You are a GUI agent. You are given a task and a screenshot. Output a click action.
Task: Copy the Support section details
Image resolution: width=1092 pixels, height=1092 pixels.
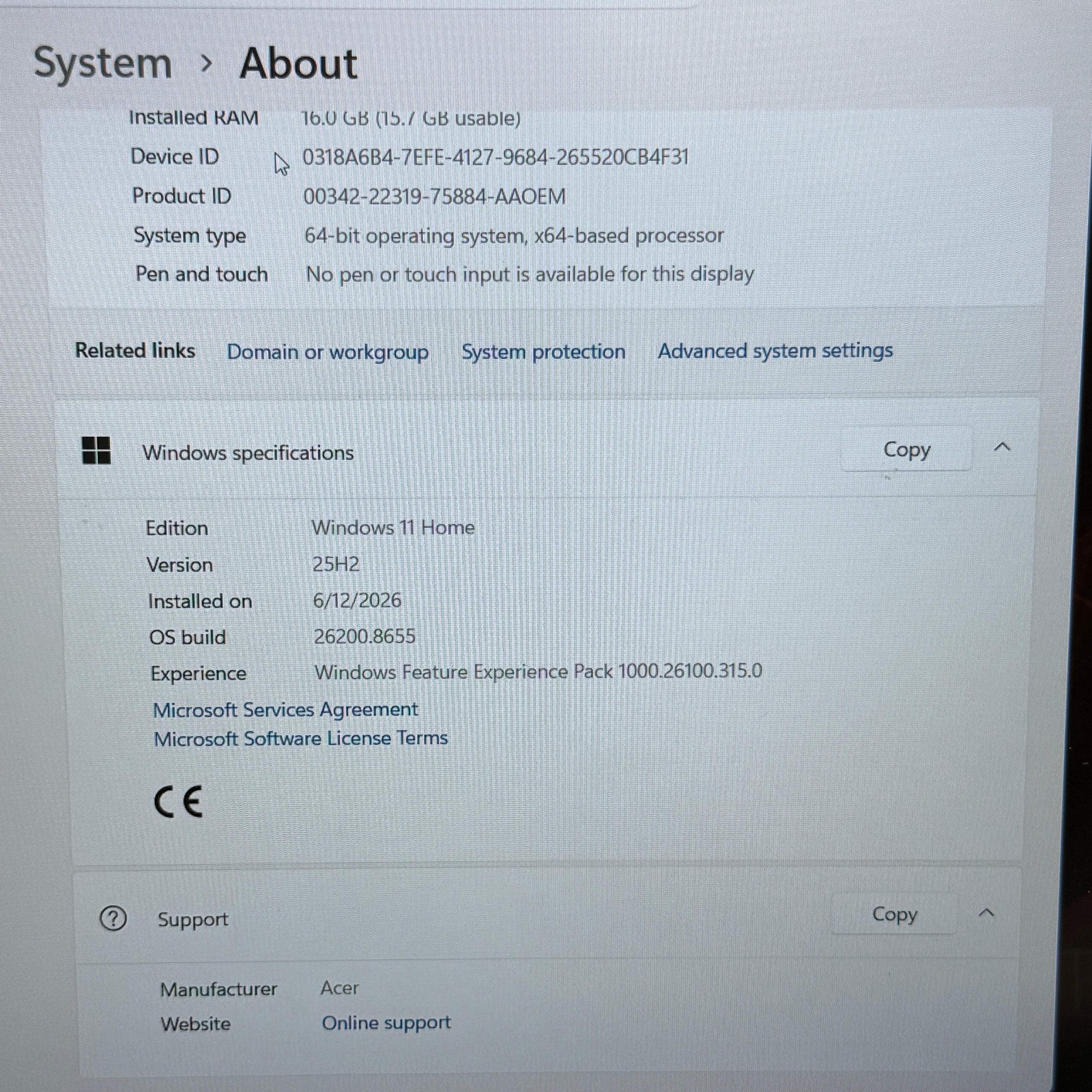tap(894, 914)
